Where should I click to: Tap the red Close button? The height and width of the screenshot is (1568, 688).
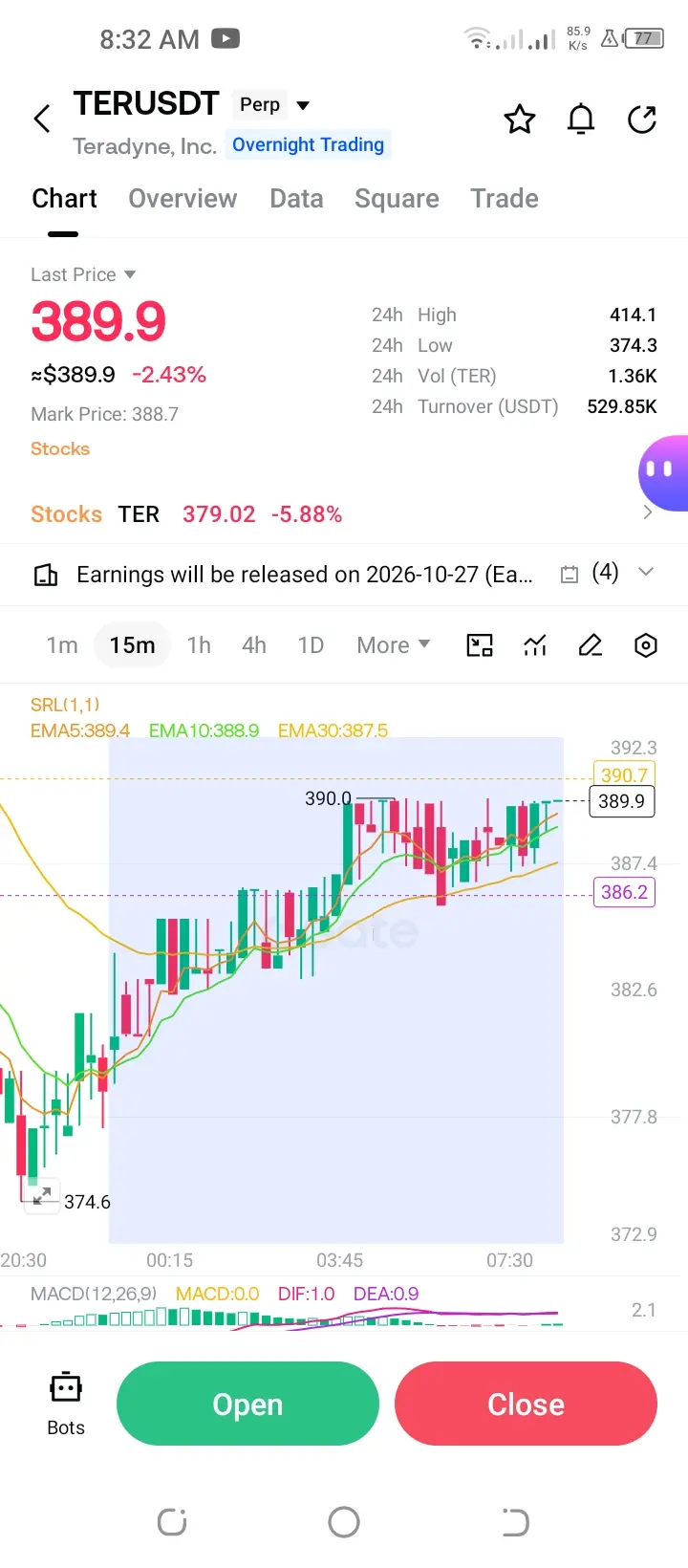coord(526,1404)
